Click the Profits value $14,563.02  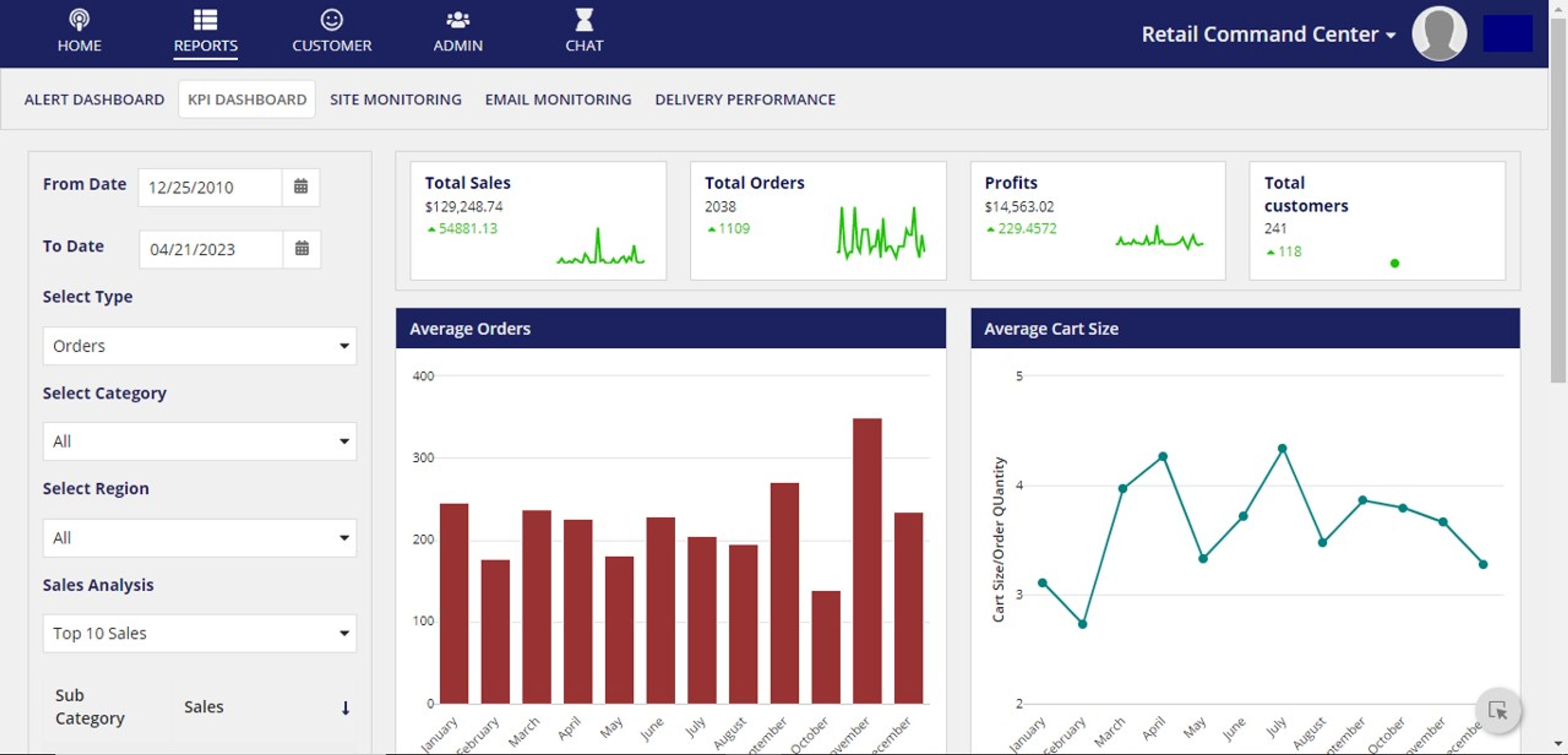(x=1019, y=206)
